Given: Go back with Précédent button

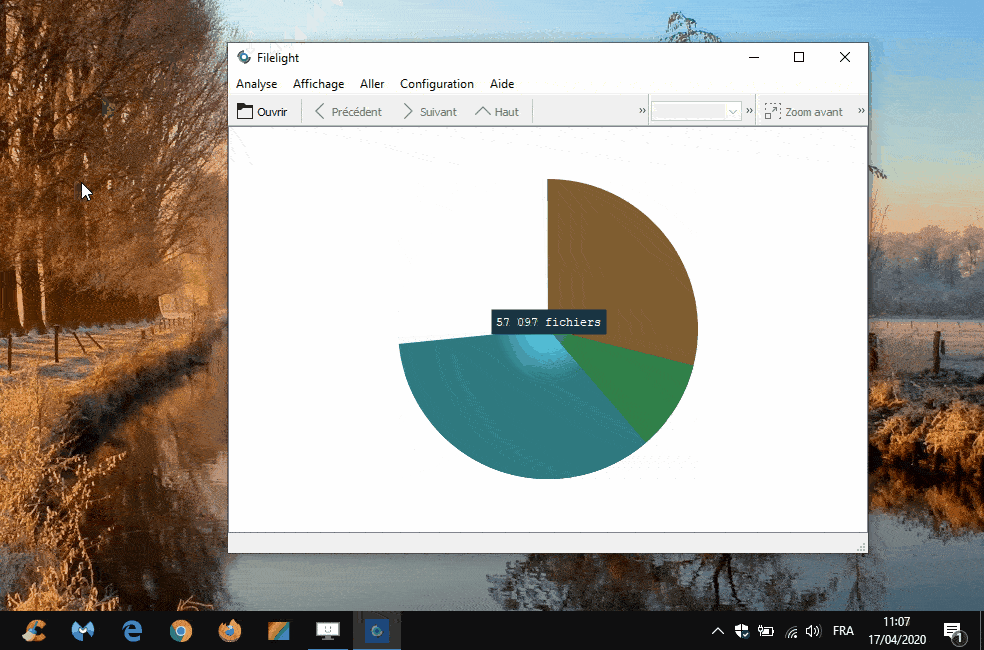Looking at the screenshot, I should point(348,112).
